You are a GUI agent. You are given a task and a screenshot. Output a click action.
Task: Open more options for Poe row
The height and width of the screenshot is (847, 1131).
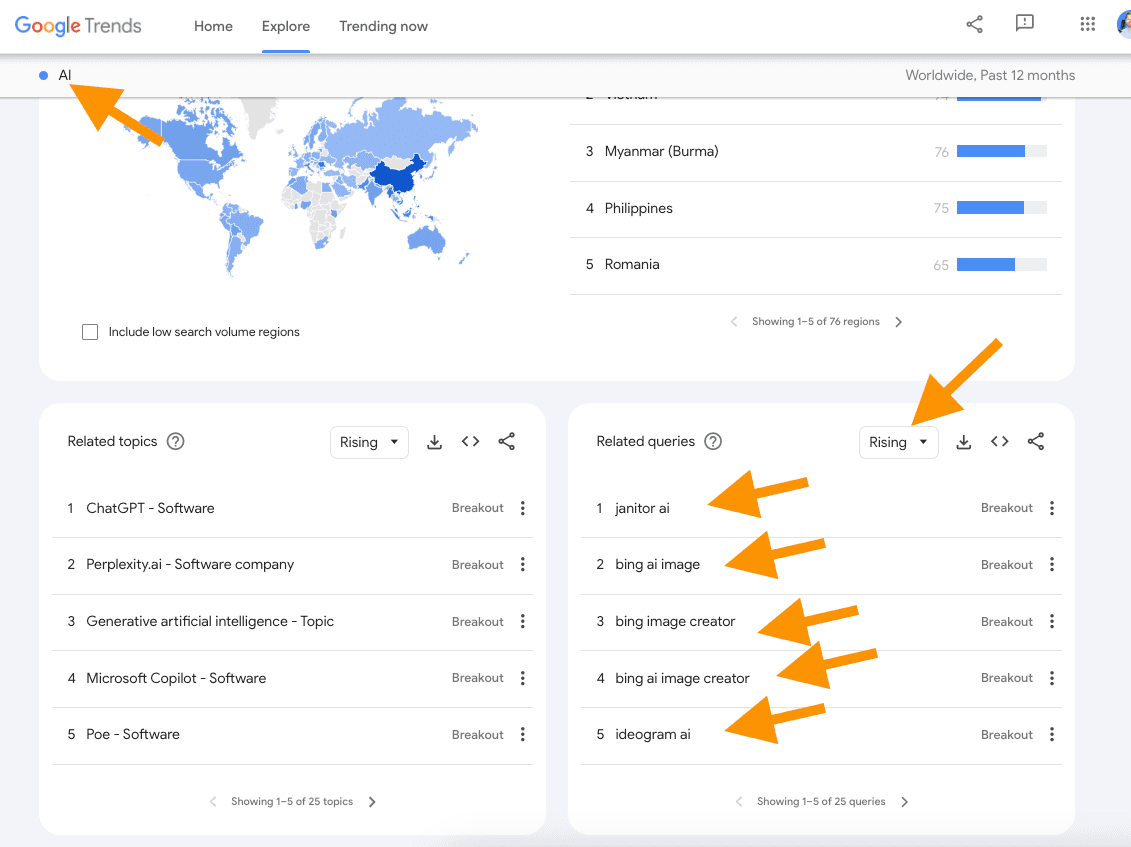(523, 734)
